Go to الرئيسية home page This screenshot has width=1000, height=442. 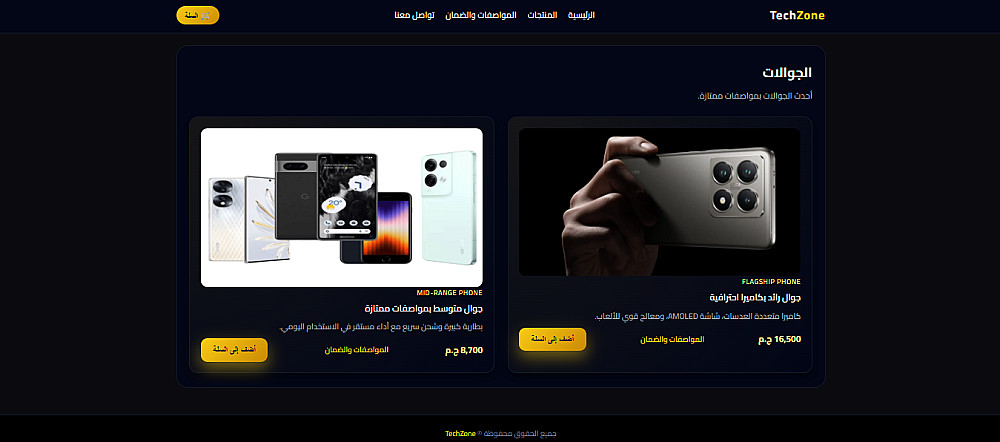(x=581, y=15)
